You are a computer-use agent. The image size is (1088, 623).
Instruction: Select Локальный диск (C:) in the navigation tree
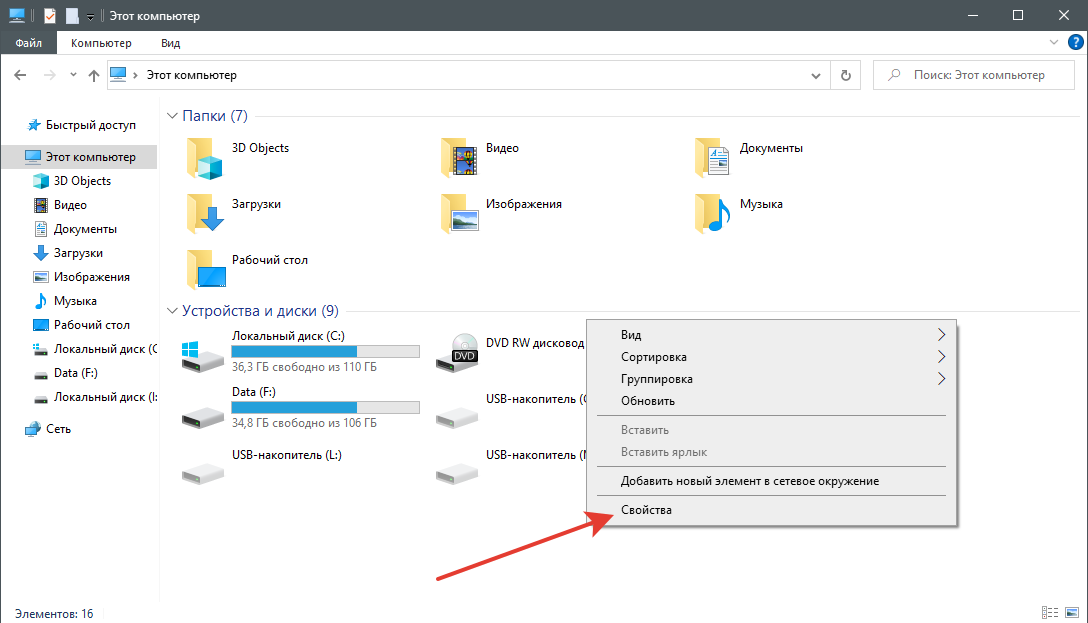(105, 349)
